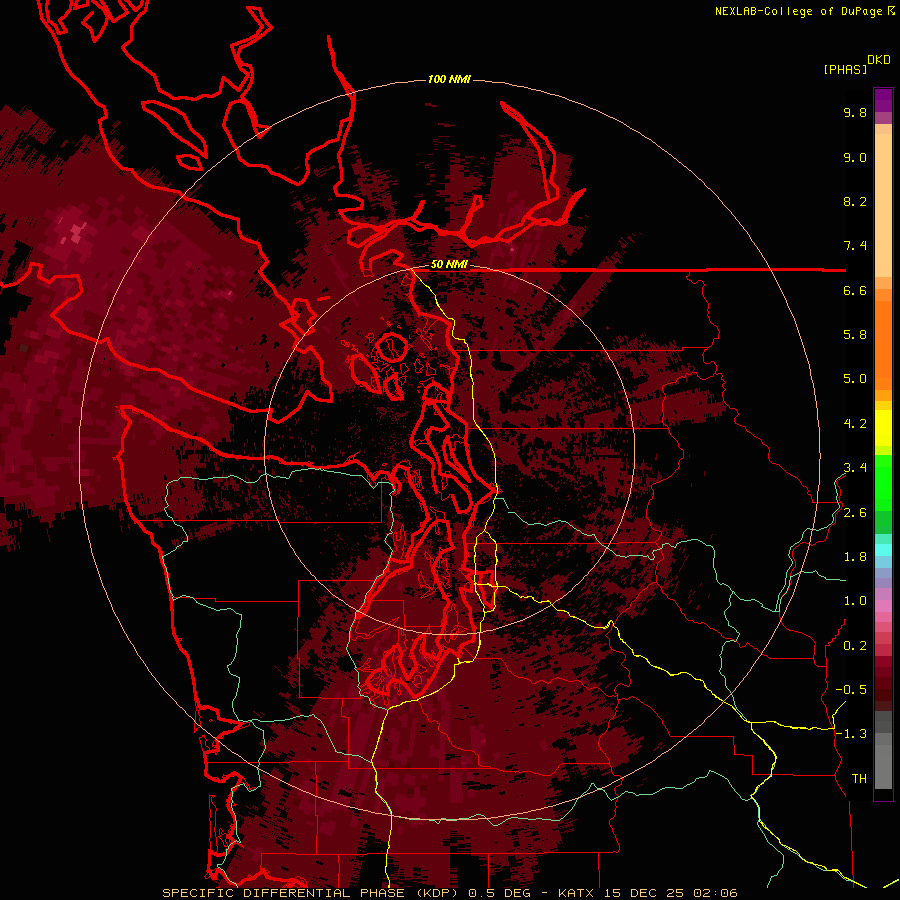Click the [PHAS] label above the color scale
The image size is (900, 900).
[x=845, y=69]
